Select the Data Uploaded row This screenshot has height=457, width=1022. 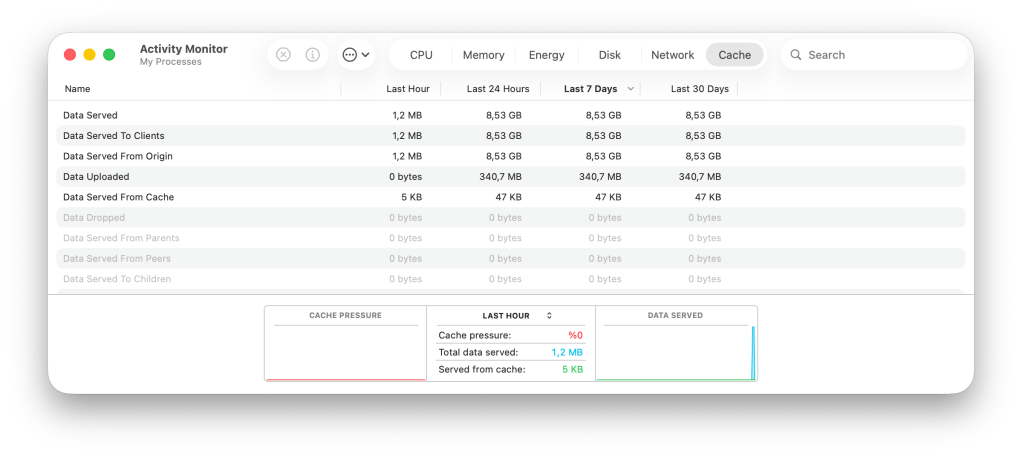point(96,176)
